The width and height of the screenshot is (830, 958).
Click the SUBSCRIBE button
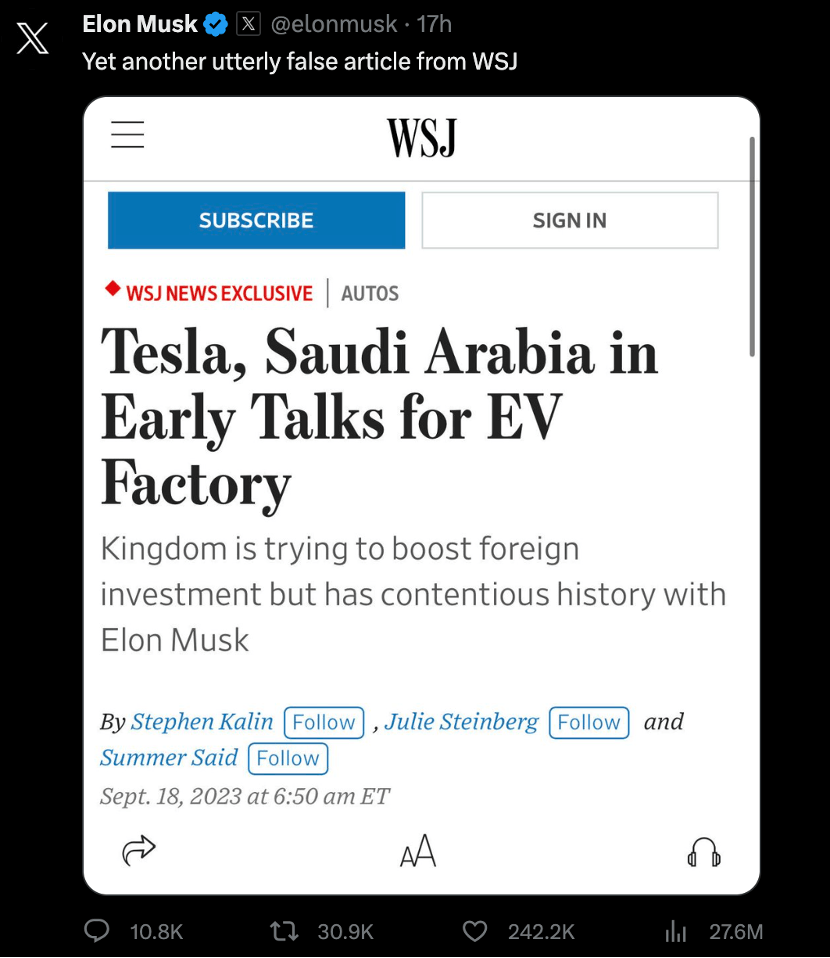coord(256,221)
